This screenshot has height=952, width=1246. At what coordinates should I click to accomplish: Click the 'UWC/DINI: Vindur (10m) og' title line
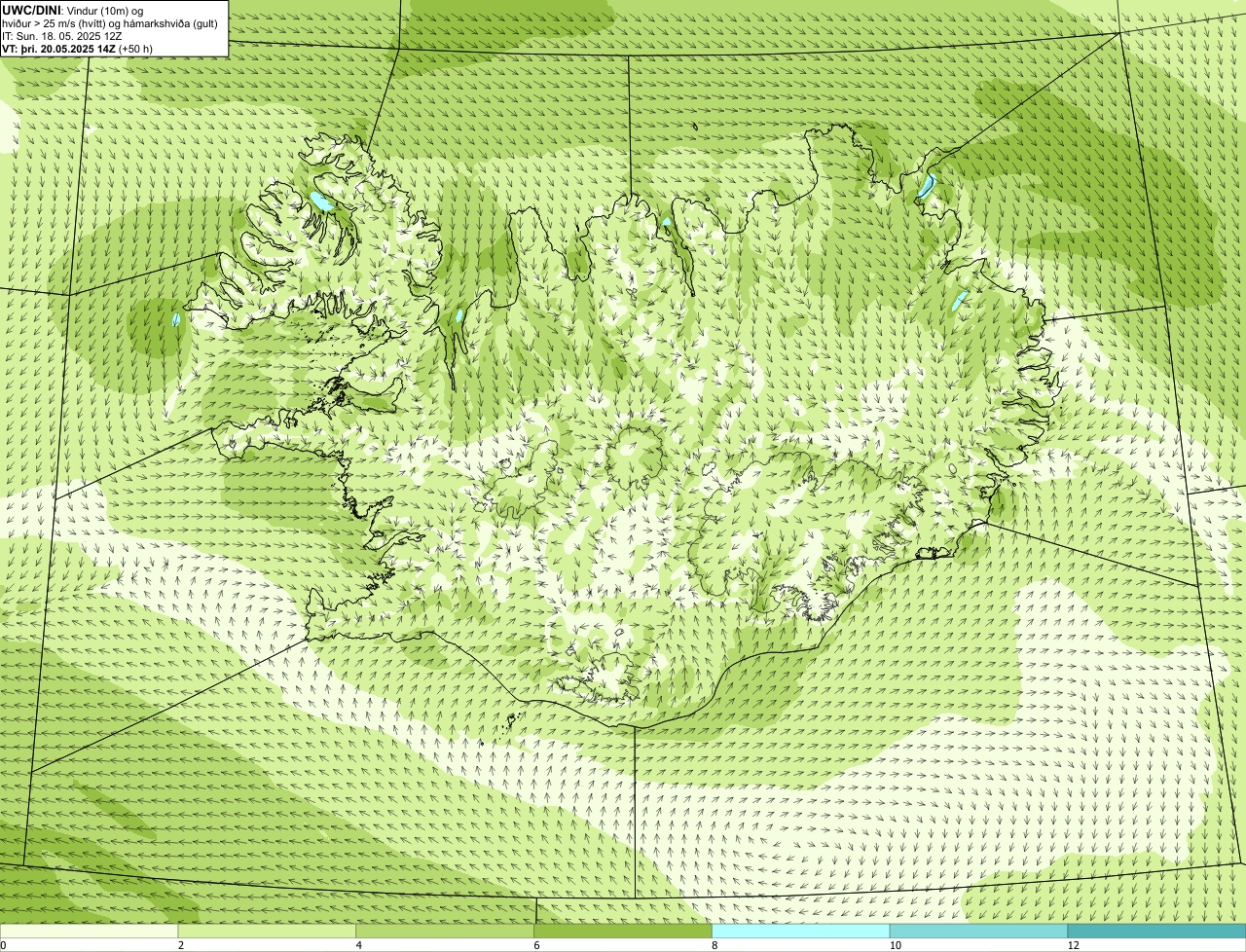coord(72,10)
